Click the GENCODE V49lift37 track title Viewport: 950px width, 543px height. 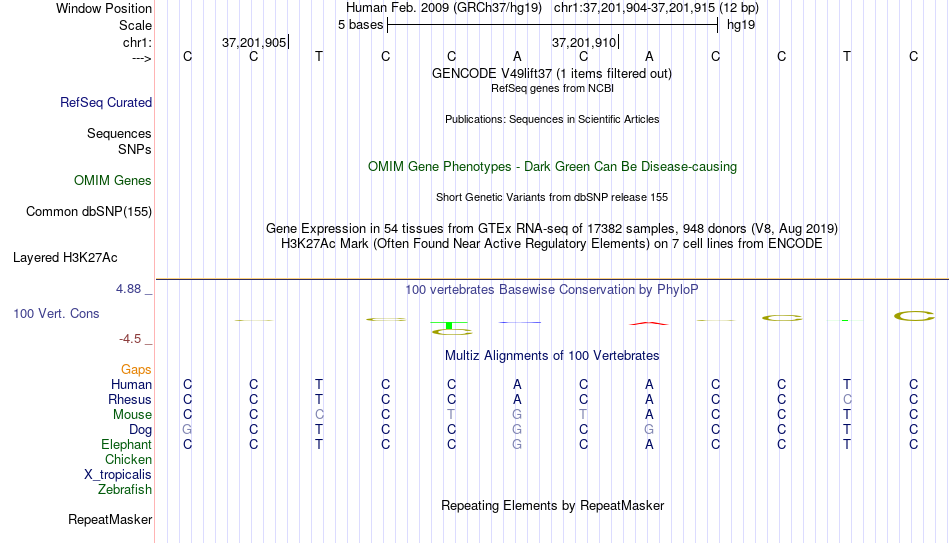click(x=551, y=73)
